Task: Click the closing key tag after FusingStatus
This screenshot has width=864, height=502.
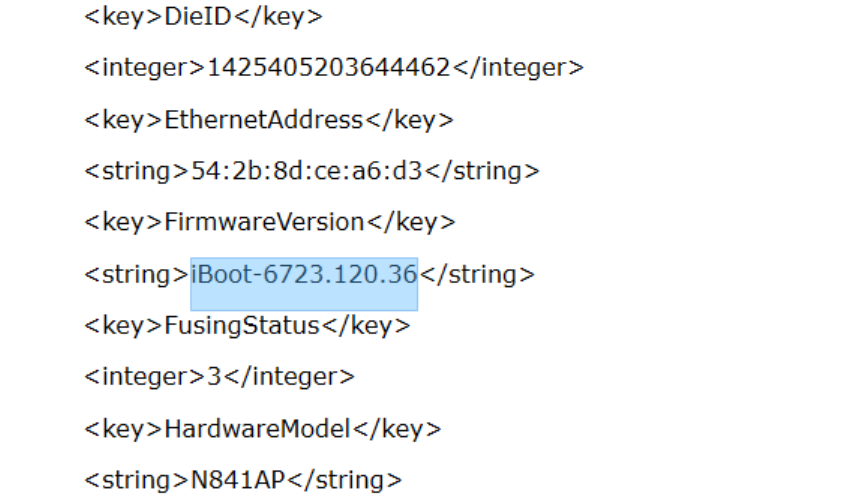Action: [x=366, y=326]
